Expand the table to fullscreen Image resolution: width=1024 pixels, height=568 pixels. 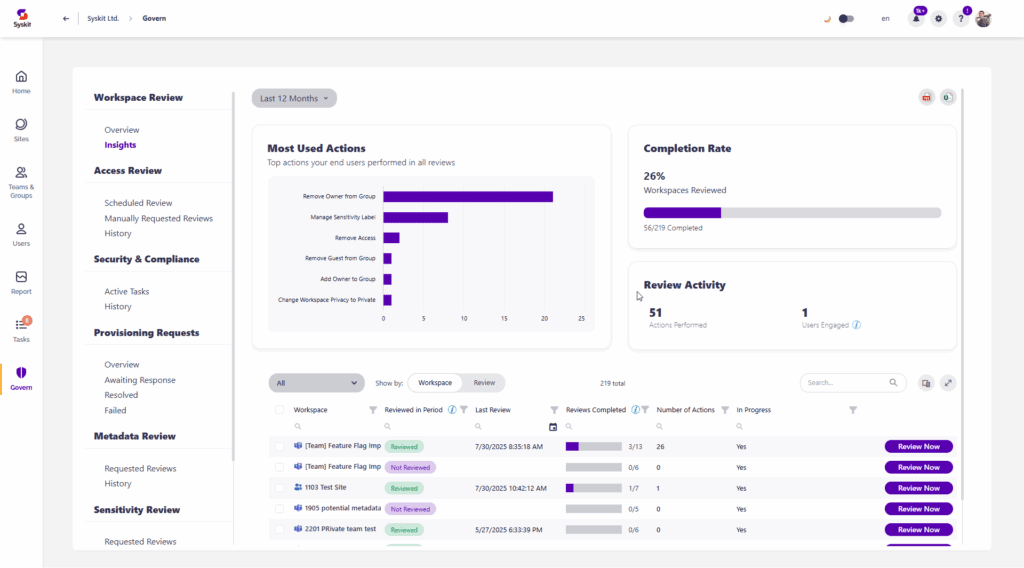point(948,383)
